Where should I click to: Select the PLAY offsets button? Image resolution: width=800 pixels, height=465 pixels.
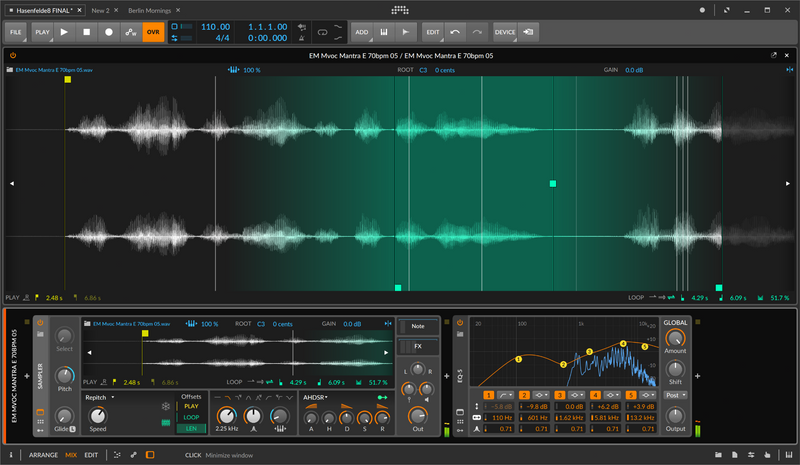click(x=191, y=406)
